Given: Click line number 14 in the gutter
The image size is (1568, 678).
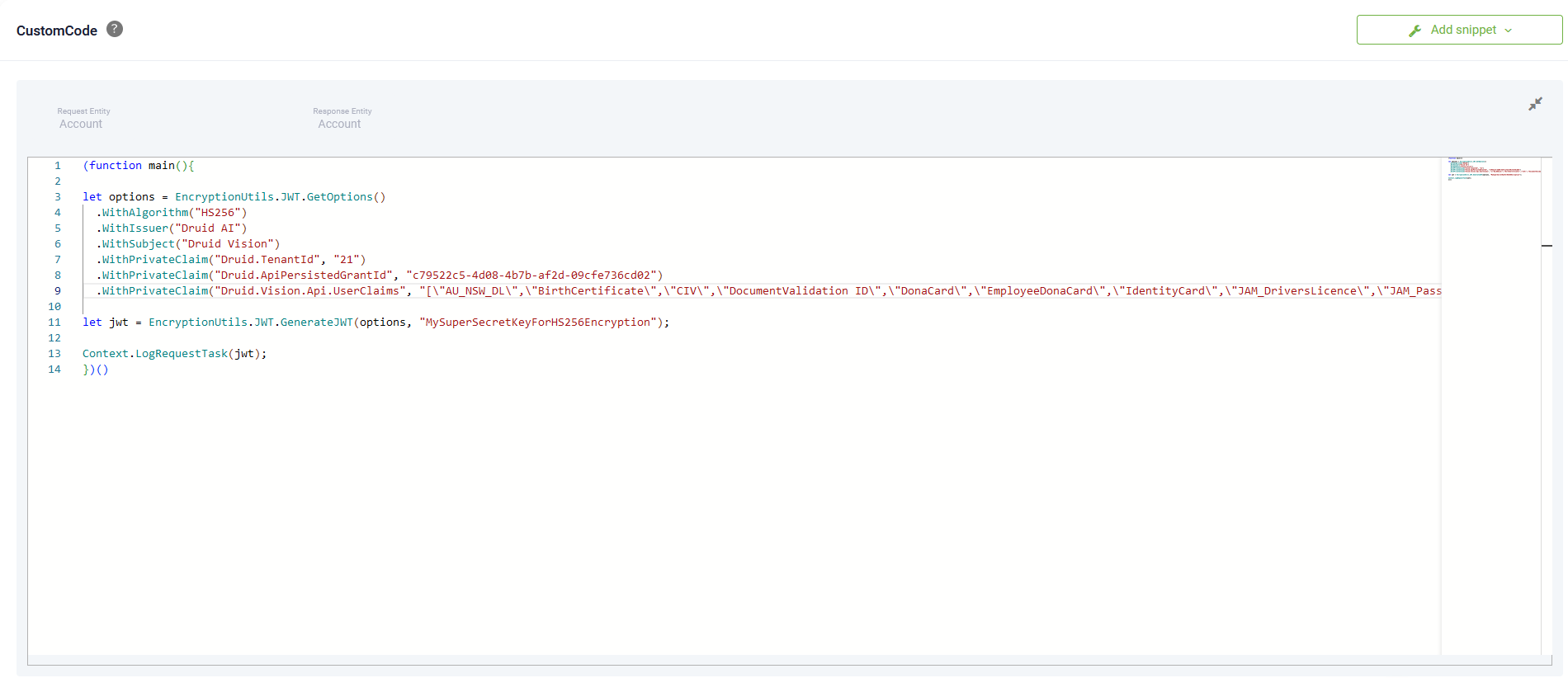Looking at the screenshot, I should click(54, 370).
